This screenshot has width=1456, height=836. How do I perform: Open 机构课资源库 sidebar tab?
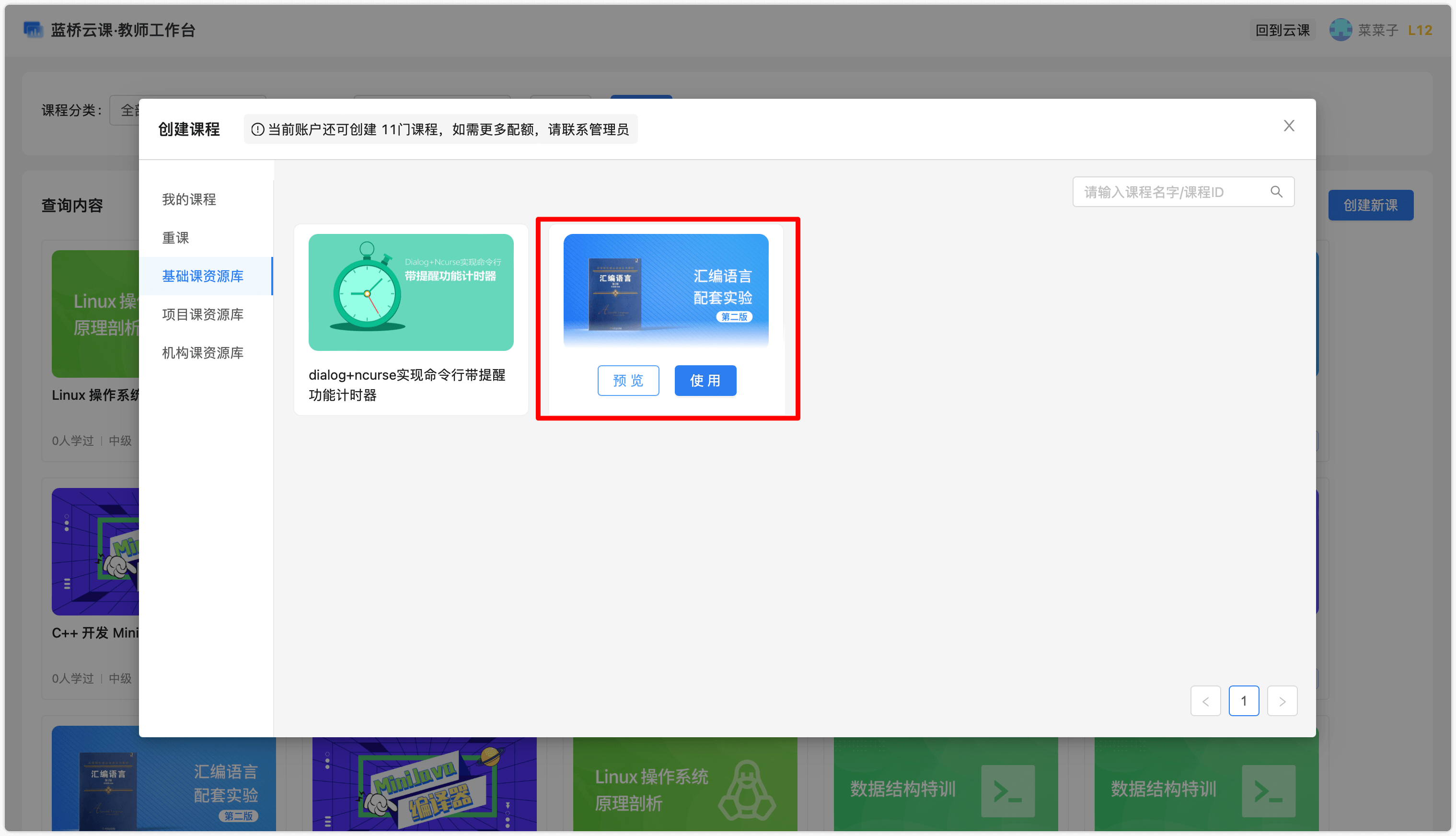pyautogui.click(x=203, y=353)
